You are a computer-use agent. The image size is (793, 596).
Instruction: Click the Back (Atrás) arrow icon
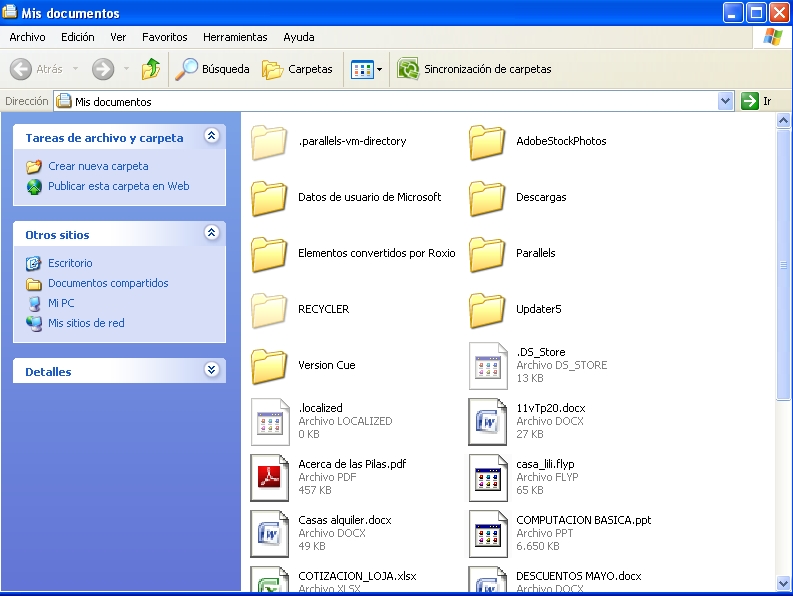[x=21, y=69]
